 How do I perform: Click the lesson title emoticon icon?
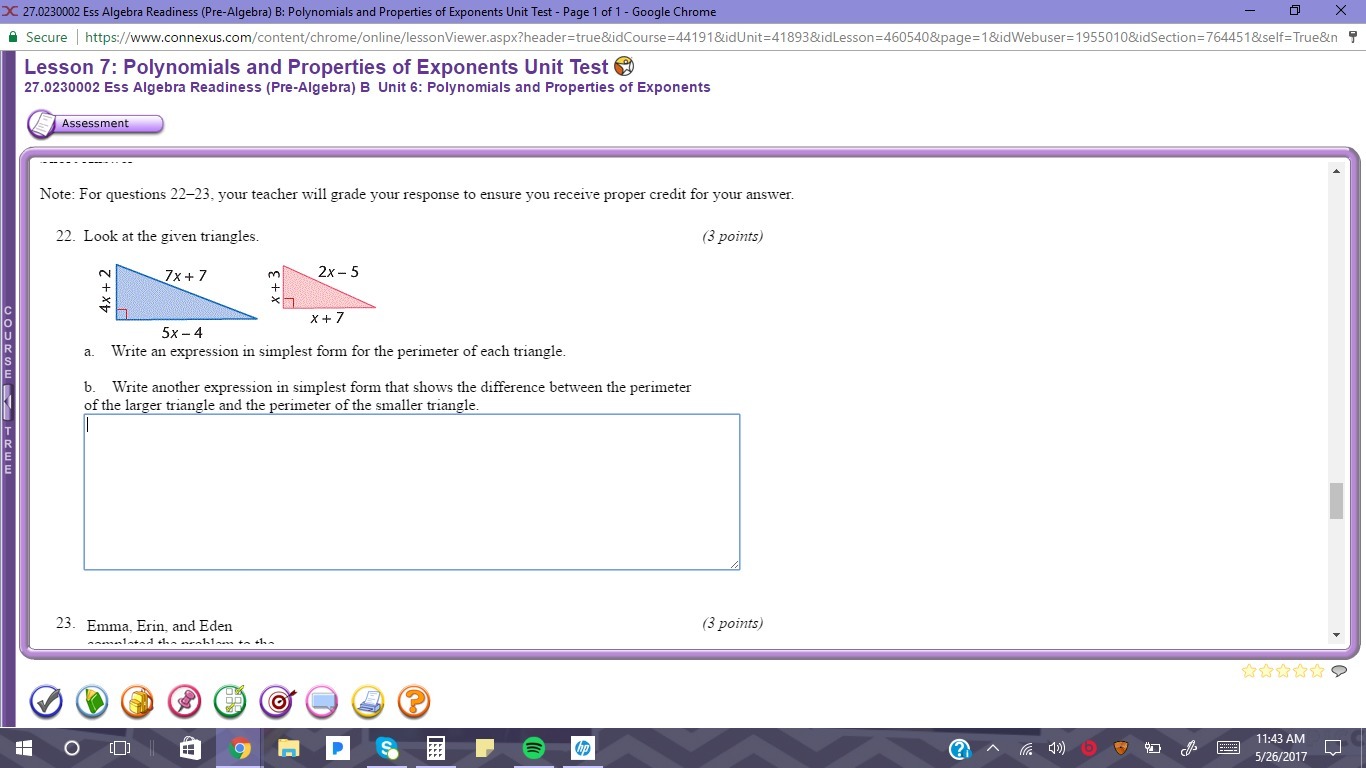624,67
